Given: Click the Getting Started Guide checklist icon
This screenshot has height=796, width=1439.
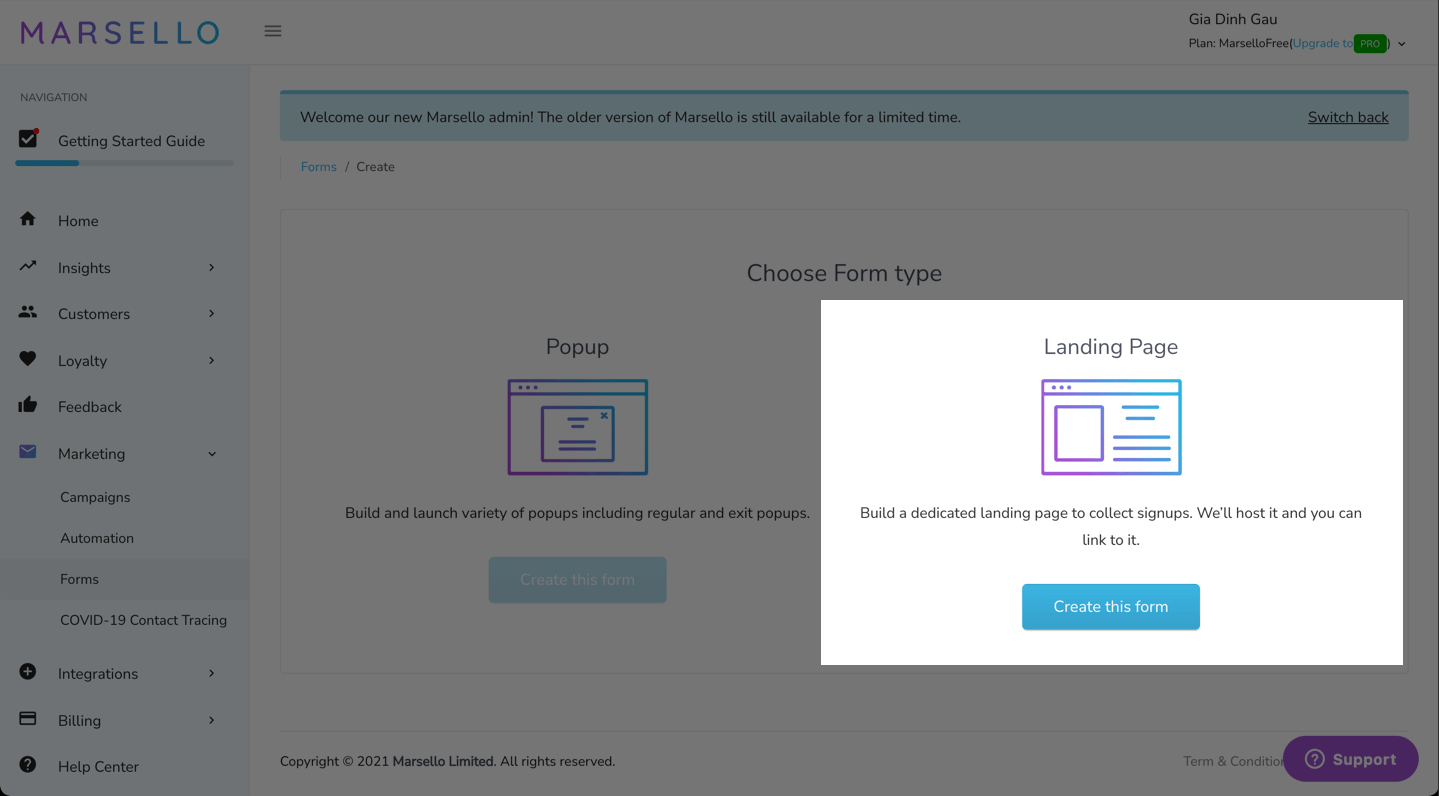Looking at the screenshot, I should [28, 138].
